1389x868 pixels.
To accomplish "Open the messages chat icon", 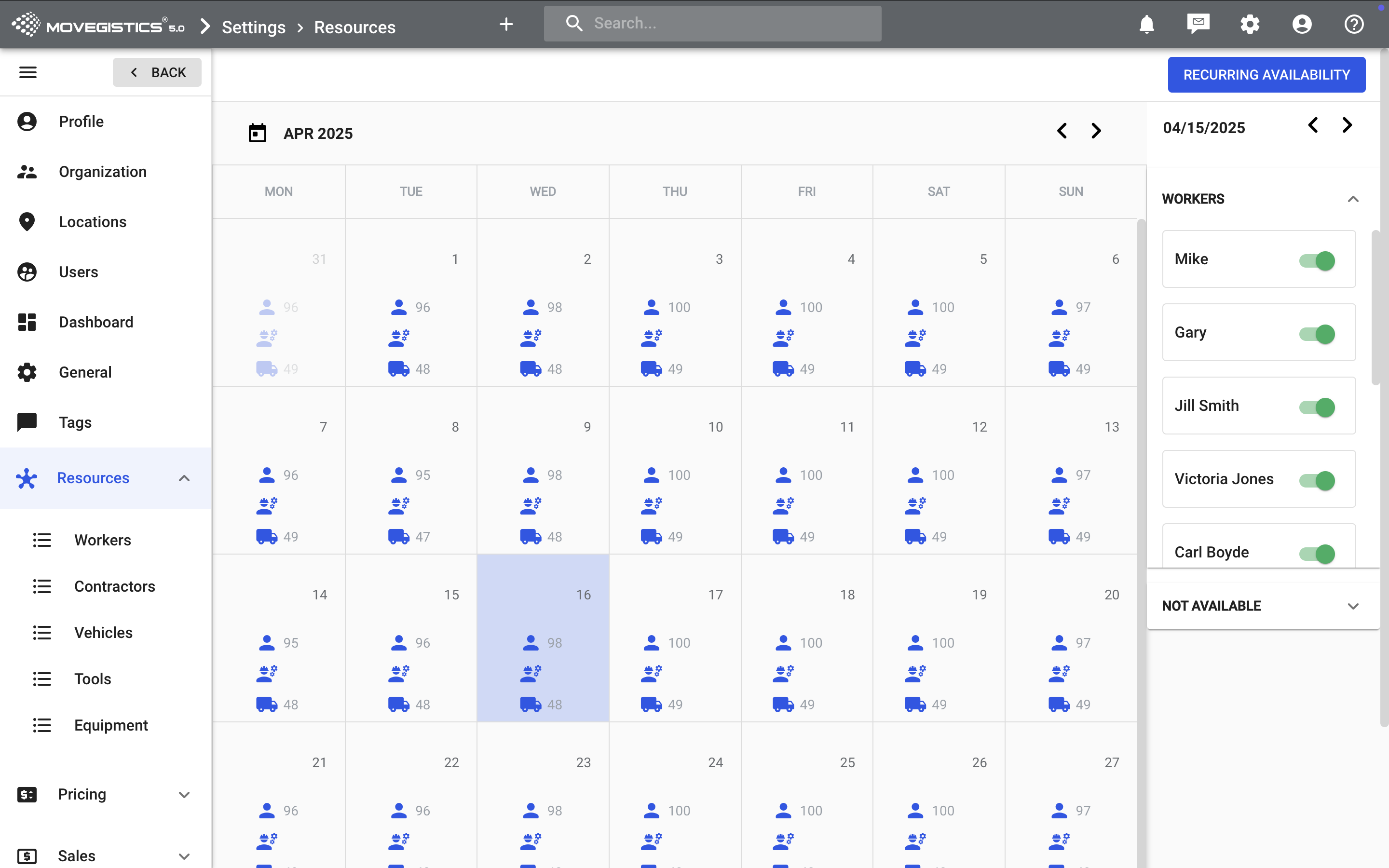I will (x=1198, y=24).
